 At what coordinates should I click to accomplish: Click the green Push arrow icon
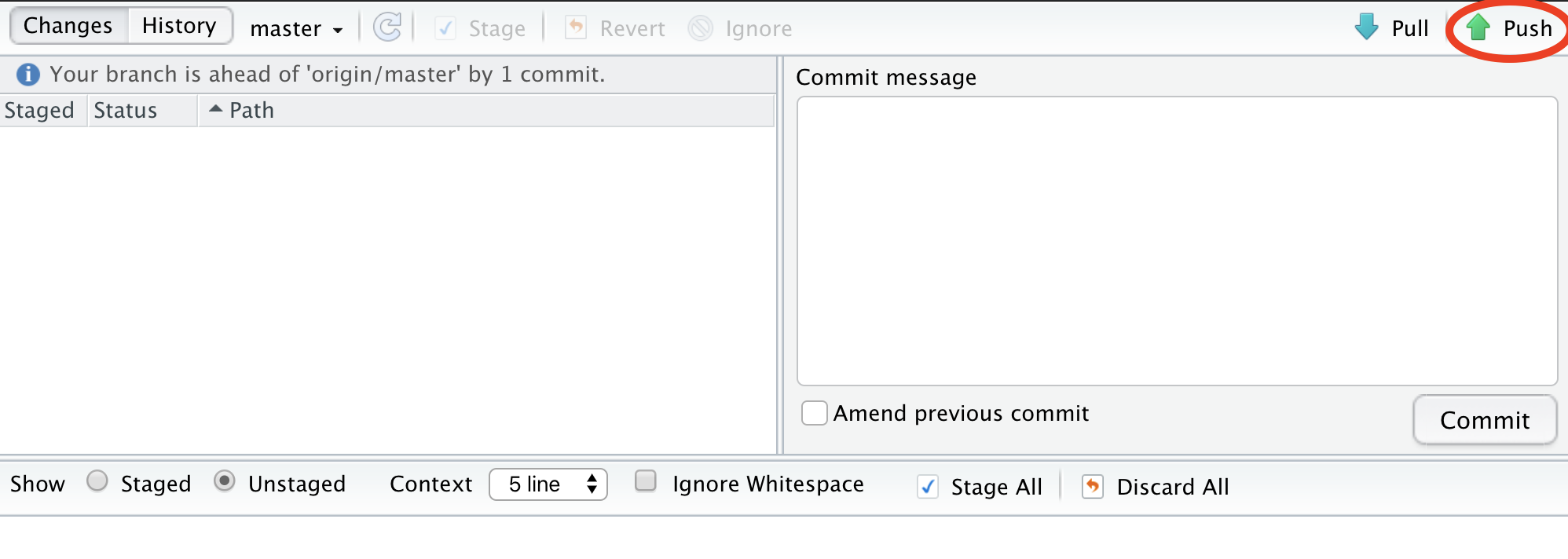point(1478,27)
